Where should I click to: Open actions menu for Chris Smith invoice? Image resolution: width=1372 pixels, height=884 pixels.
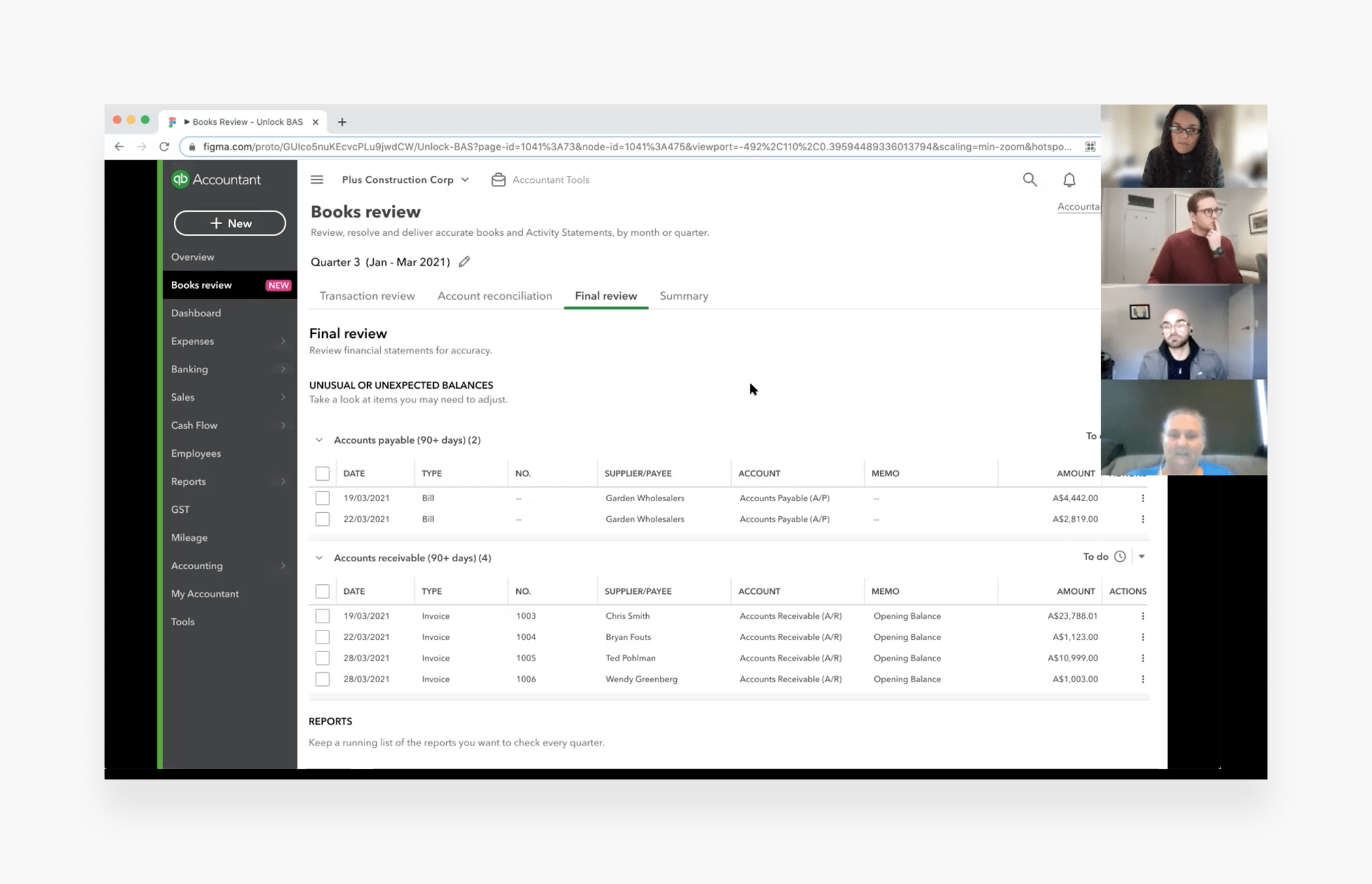(x=1143, y=616)
